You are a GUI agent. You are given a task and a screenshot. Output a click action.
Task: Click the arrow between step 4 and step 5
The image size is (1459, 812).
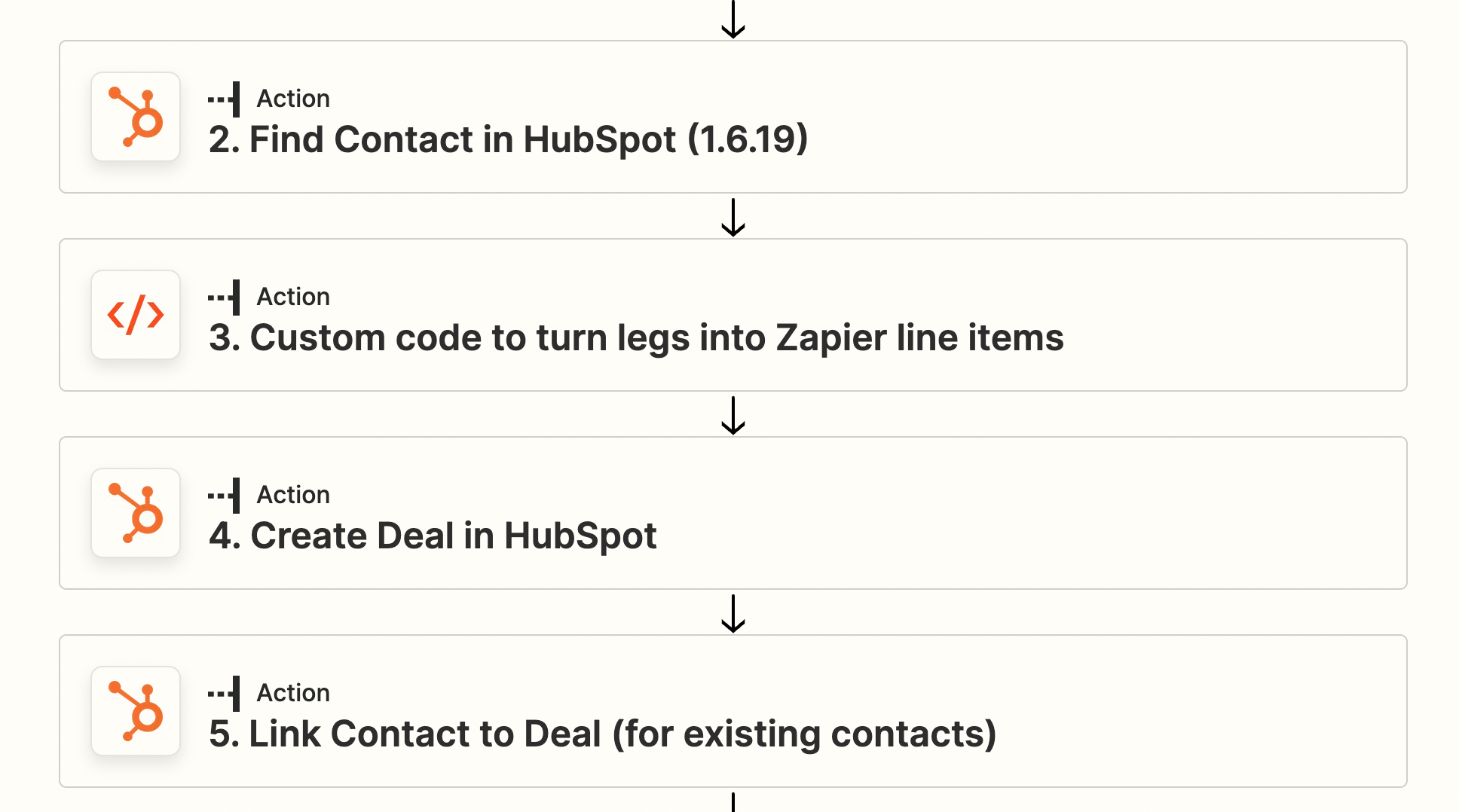click(x=732, y=614)
